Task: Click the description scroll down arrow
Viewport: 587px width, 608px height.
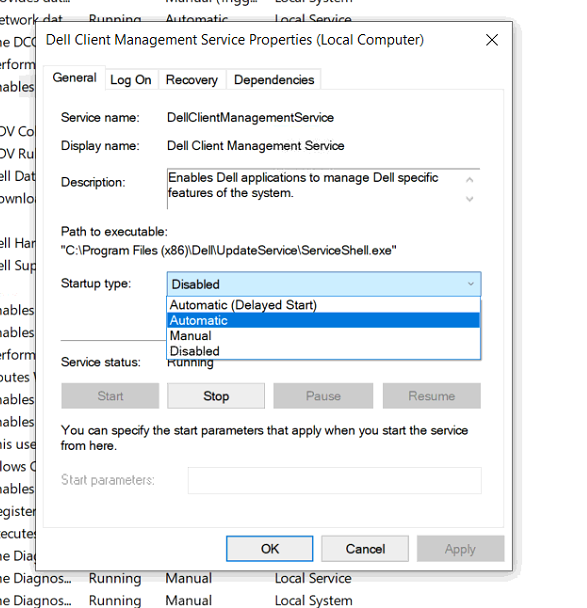Action: (470, 199)
